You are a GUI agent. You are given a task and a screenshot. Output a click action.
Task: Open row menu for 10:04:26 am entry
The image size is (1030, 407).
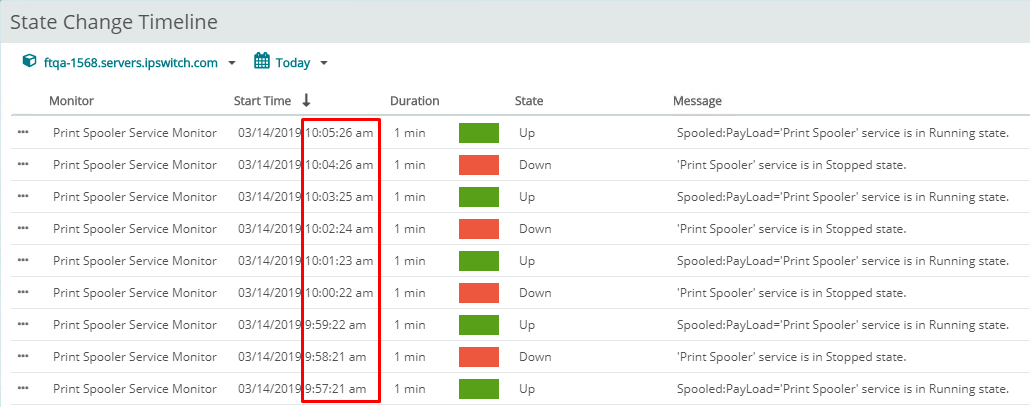coord(23,165)
